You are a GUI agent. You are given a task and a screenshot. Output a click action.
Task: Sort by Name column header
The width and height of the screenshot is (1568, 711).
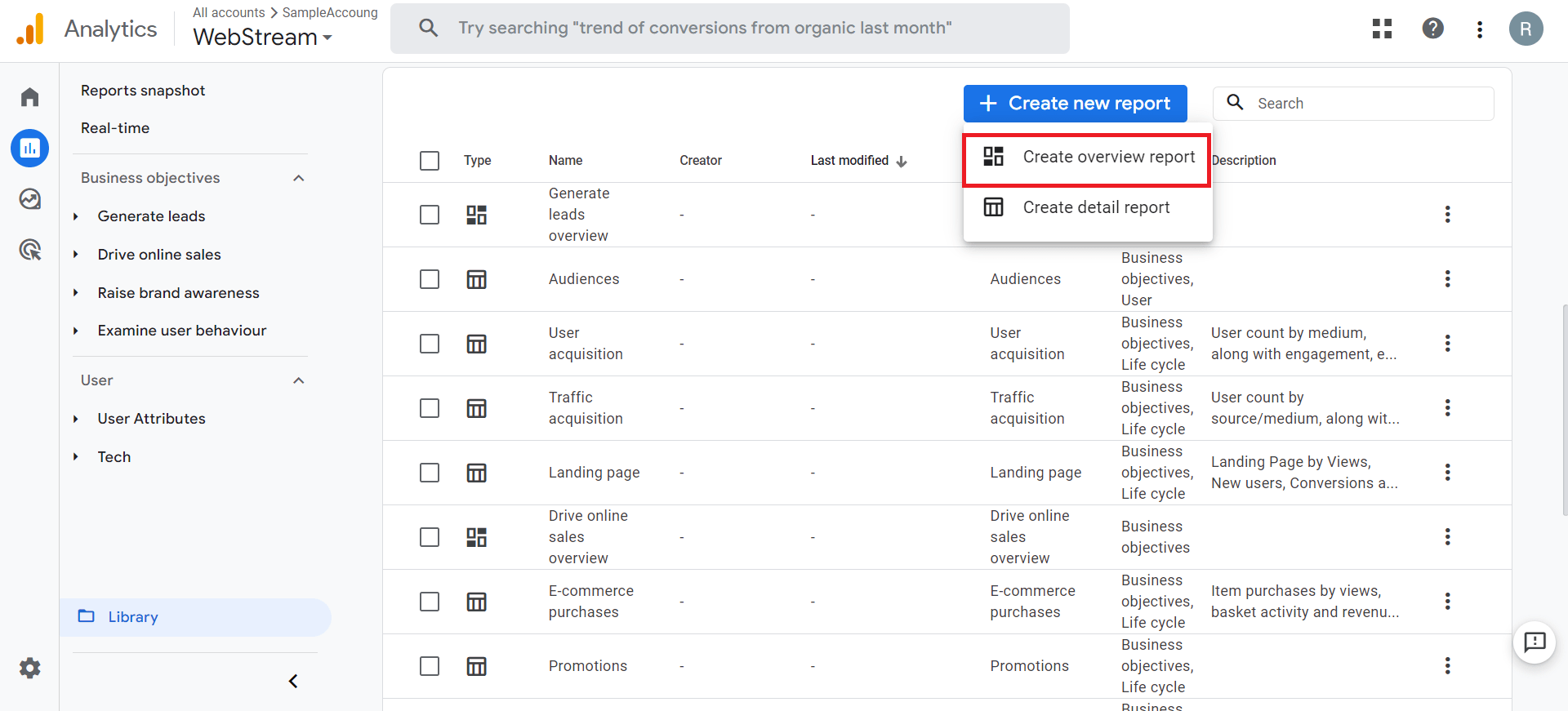[x=565, y=161]
